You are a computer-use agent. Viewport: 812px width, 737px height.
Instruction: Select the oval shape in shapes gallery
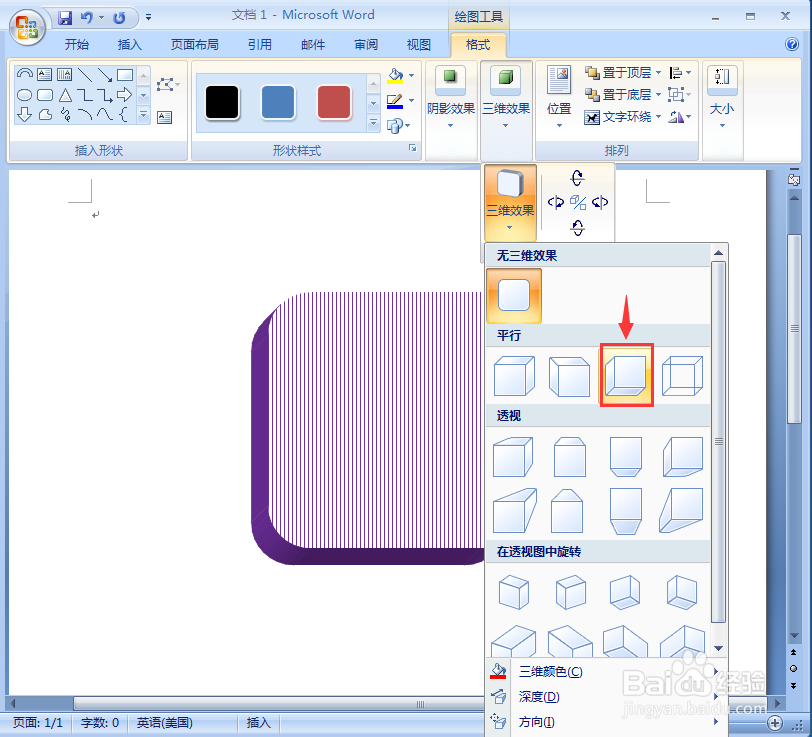pos(24,95)
